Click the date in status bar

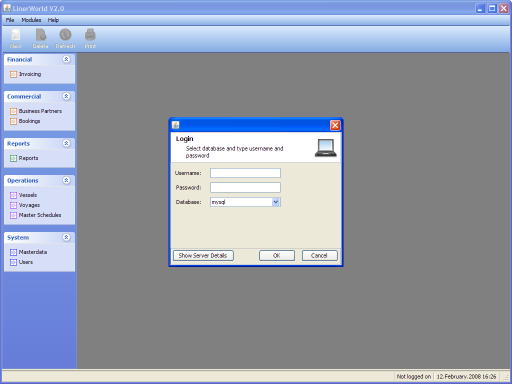466,377
